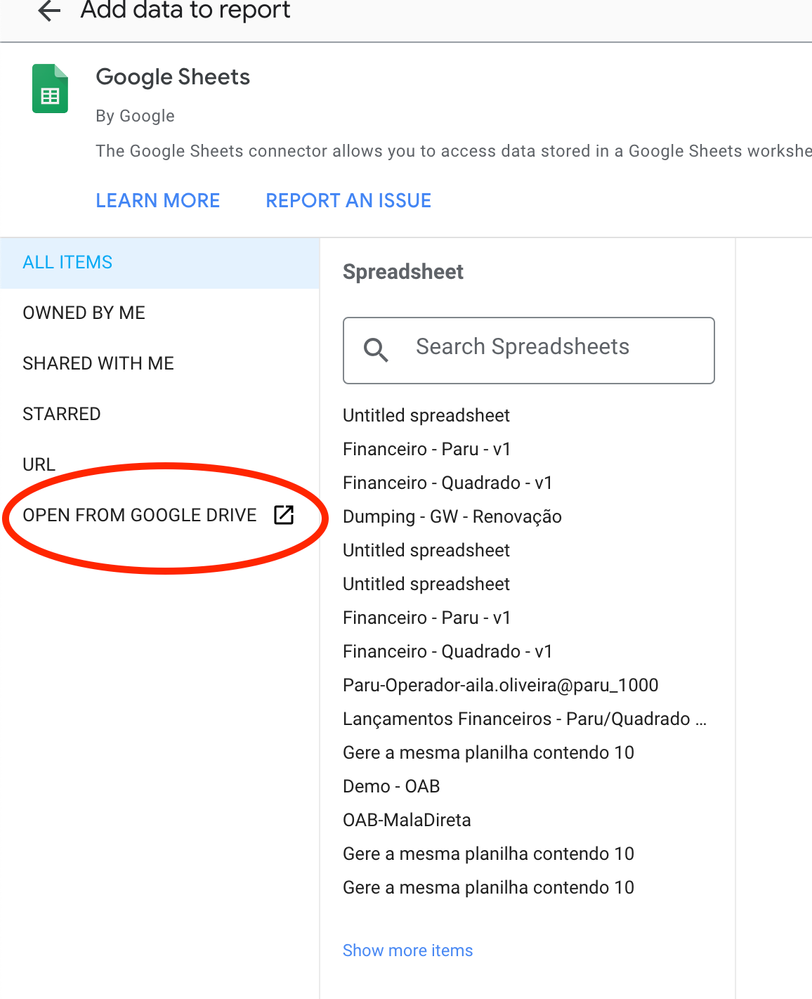Click the external link icon beside Open from Google Drive

coord(284,515)
